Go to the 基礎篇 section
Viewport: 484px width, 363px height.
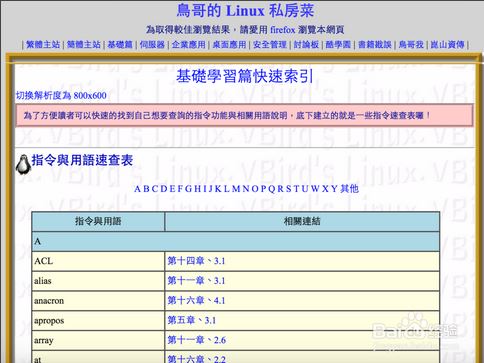[x=120, y=44]
